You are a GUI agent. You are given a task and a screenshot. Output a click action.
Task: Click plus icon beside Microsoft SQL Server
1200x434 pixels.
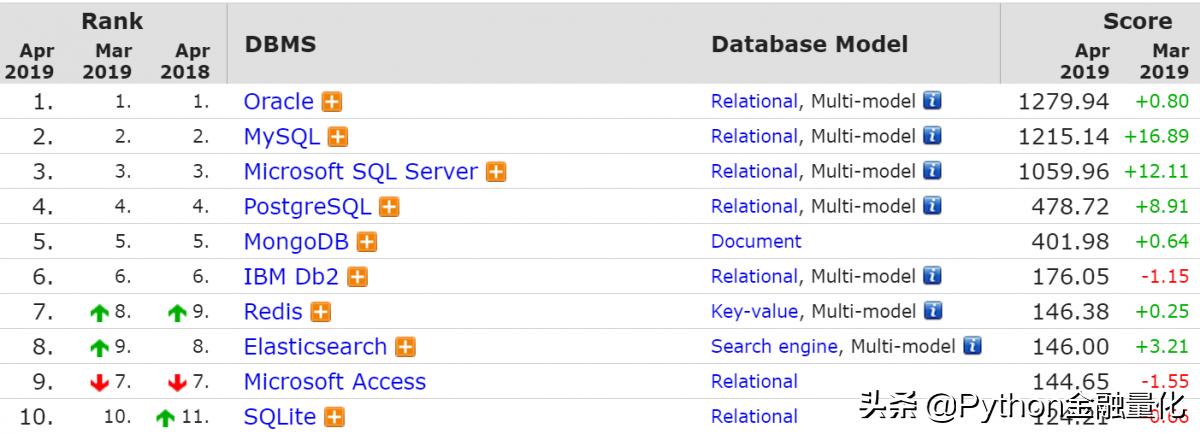click(496, 172)
